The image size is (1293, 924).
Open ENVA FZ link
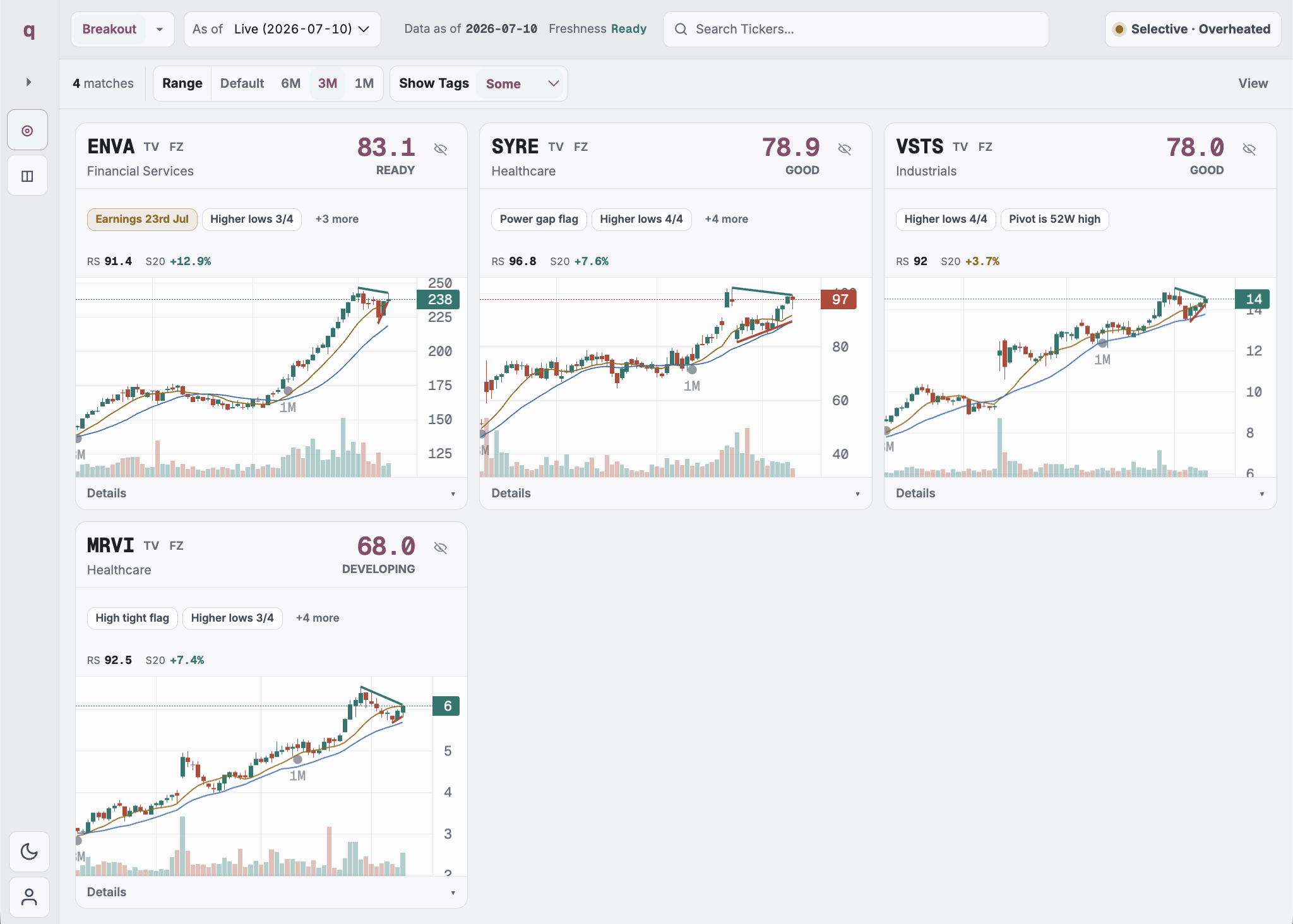point(176,147)
